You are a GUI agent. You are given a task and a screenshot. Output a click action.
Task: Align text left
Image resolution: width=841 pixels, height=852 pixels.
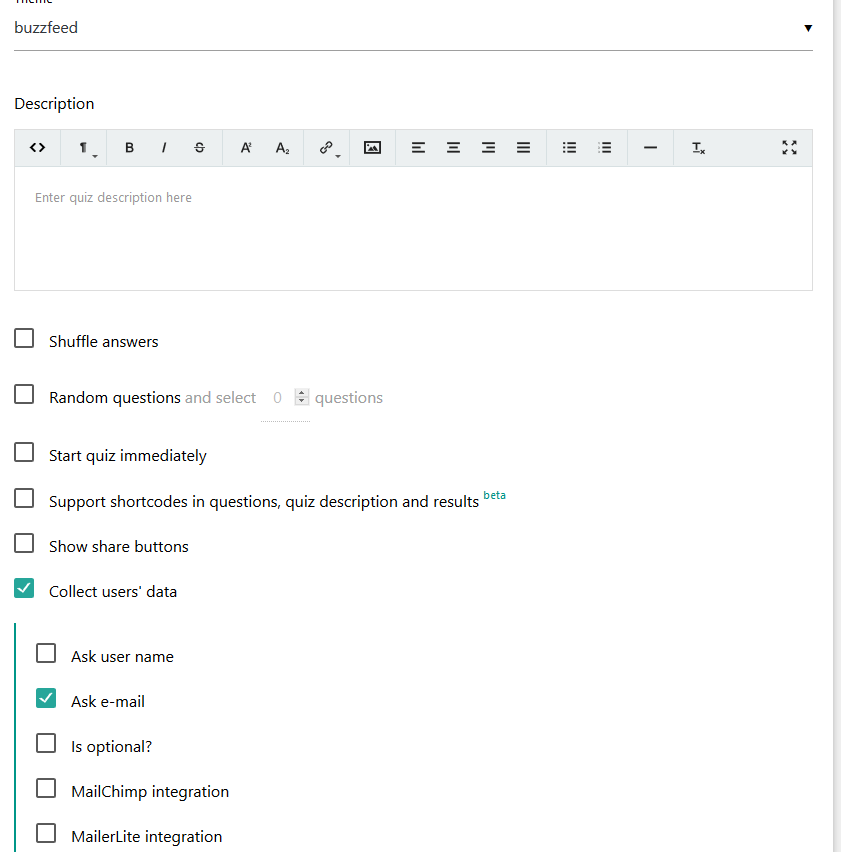point(418,148)
